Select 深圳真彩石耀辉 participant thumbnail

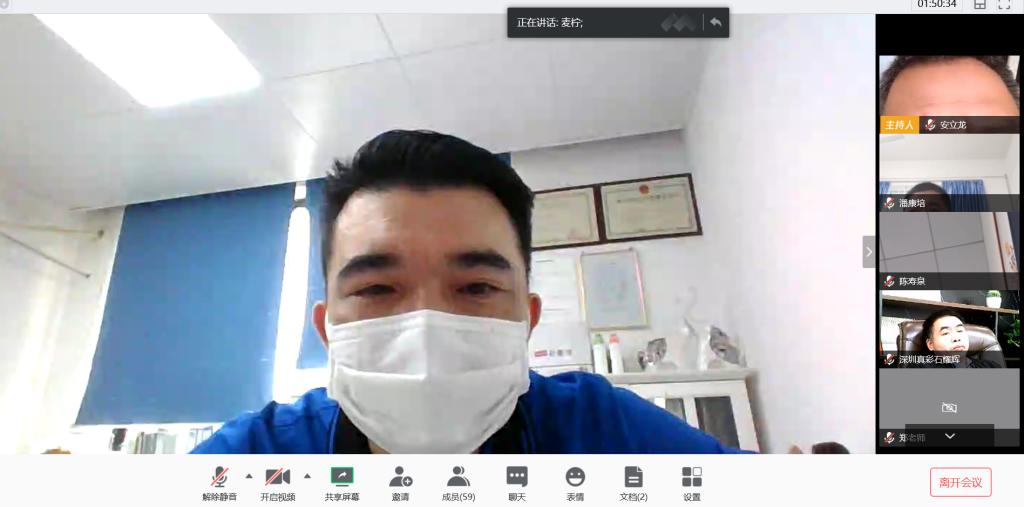(949, 328)
